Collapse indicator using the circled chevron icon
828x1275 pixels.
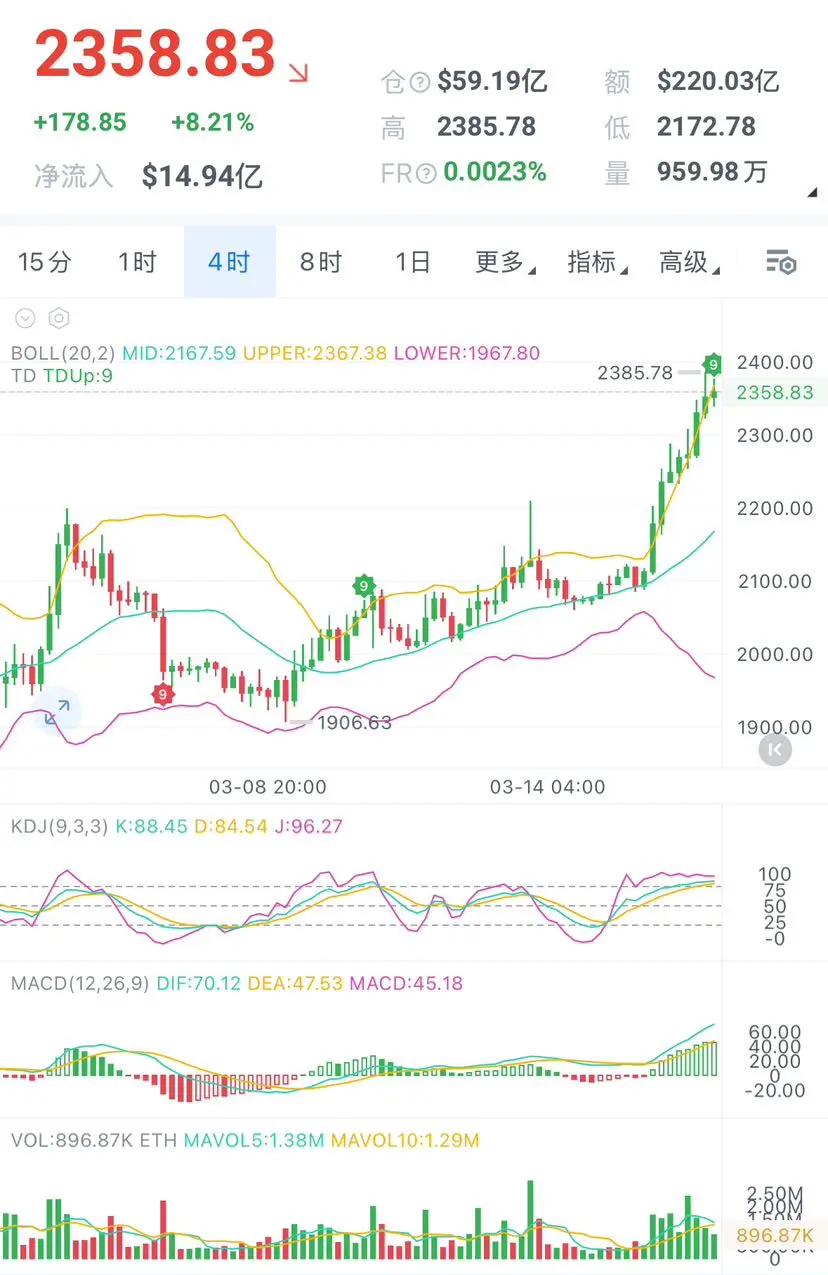pyautogui.click(x=25, y=319)
